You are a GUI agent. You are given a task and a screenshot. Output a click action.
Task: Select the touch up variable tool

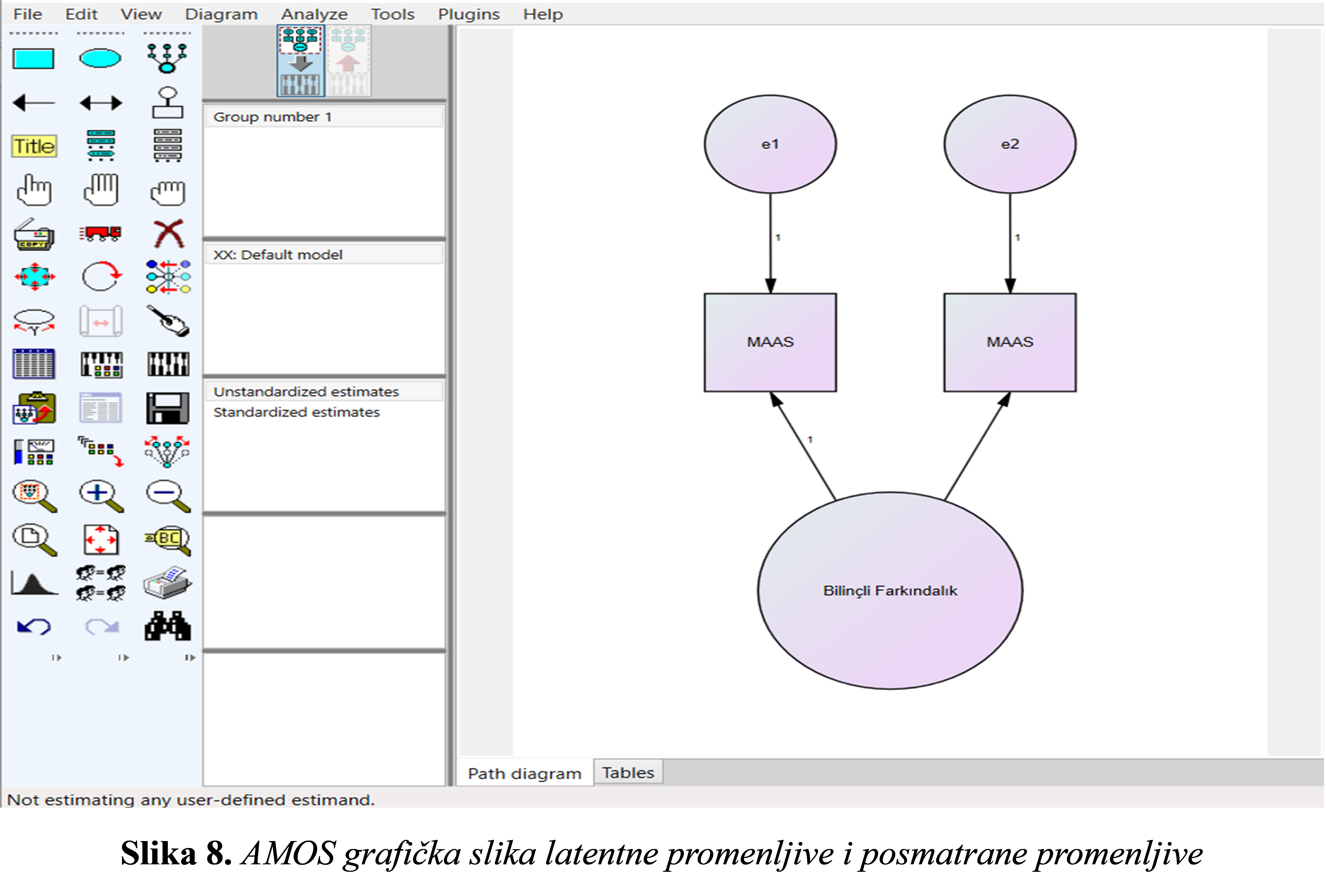pos(168,321)
